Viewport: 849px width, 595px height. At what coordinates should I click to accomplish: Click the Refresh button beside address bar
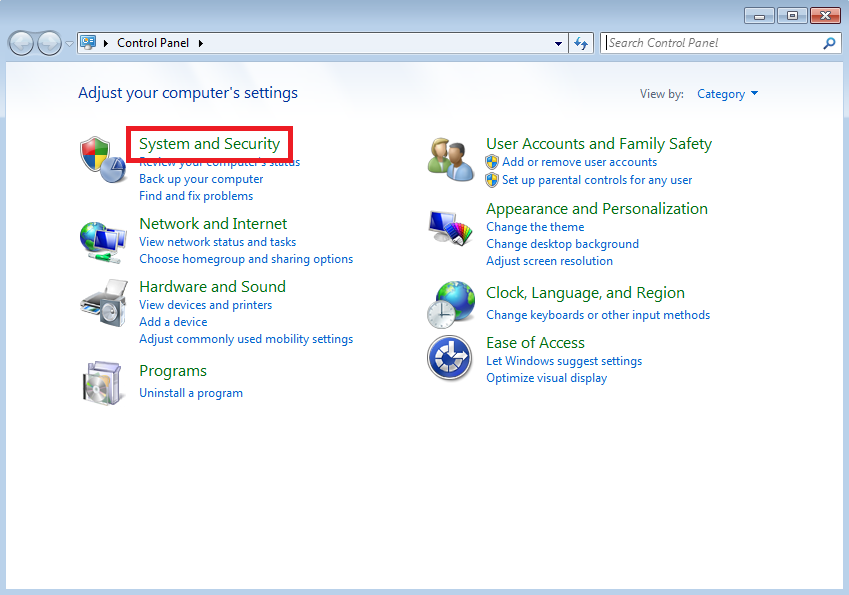click(x=581, y=43)
